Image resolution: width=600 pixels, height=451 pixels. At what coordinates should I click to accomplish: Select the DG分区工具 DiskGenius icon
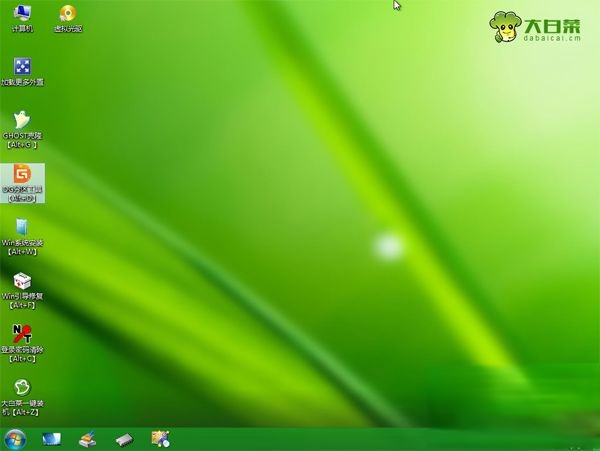tap(22, 183)
